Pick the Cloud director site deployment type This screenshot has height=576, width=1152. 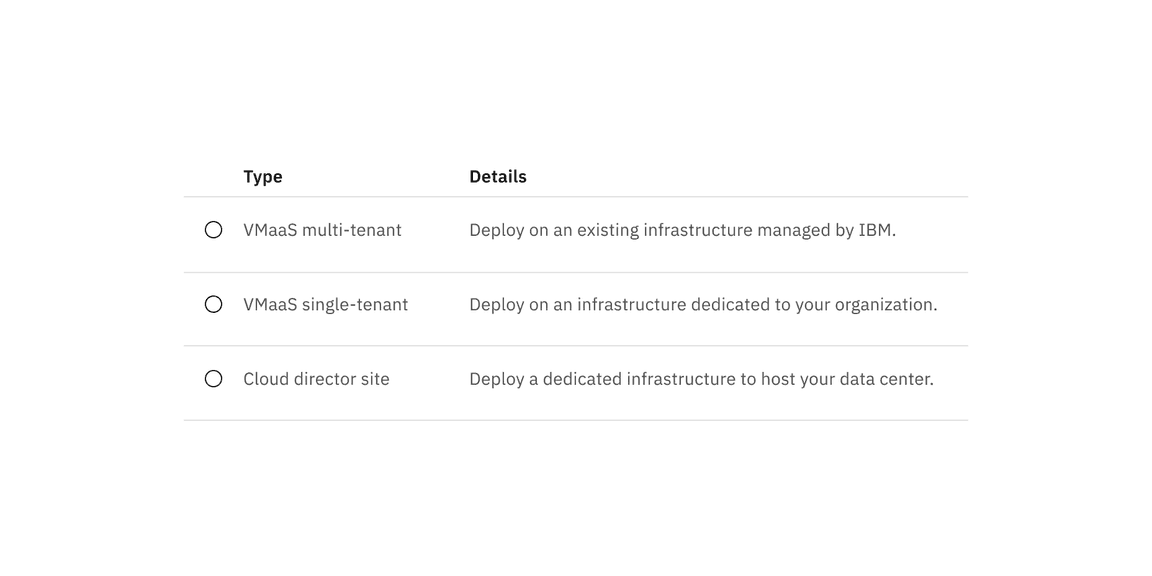[x=213, y=378]
